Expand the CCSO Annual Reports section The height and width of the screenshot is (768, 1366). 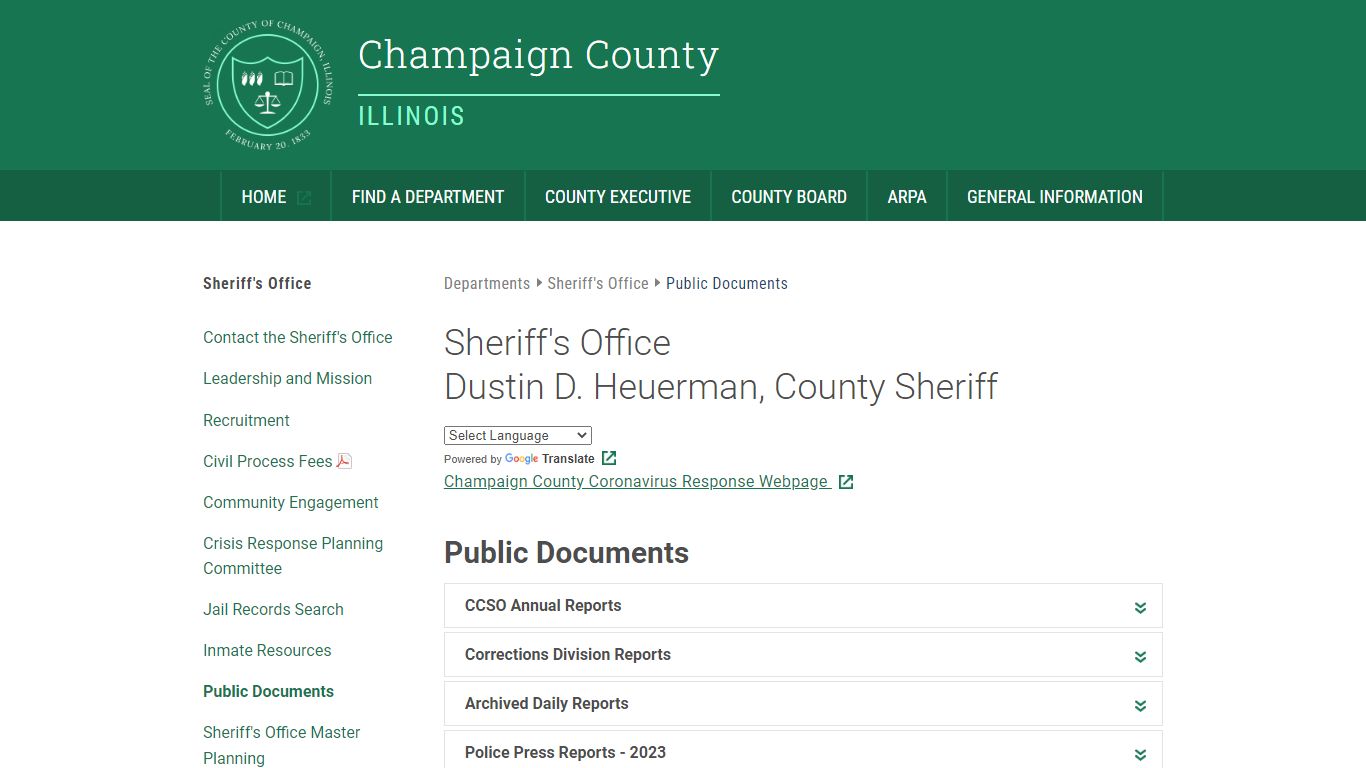point(803,606)
